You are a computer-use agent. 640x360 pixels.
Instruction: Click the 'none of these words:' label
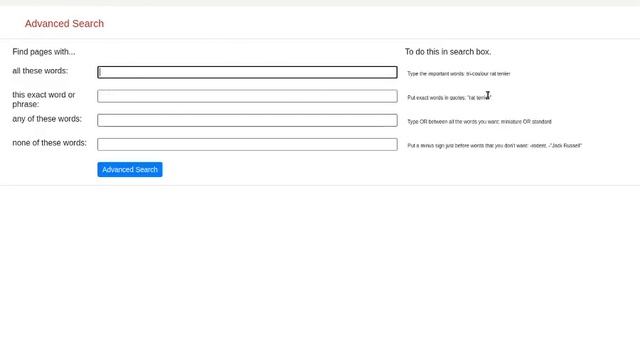click(x=49, y=143)
